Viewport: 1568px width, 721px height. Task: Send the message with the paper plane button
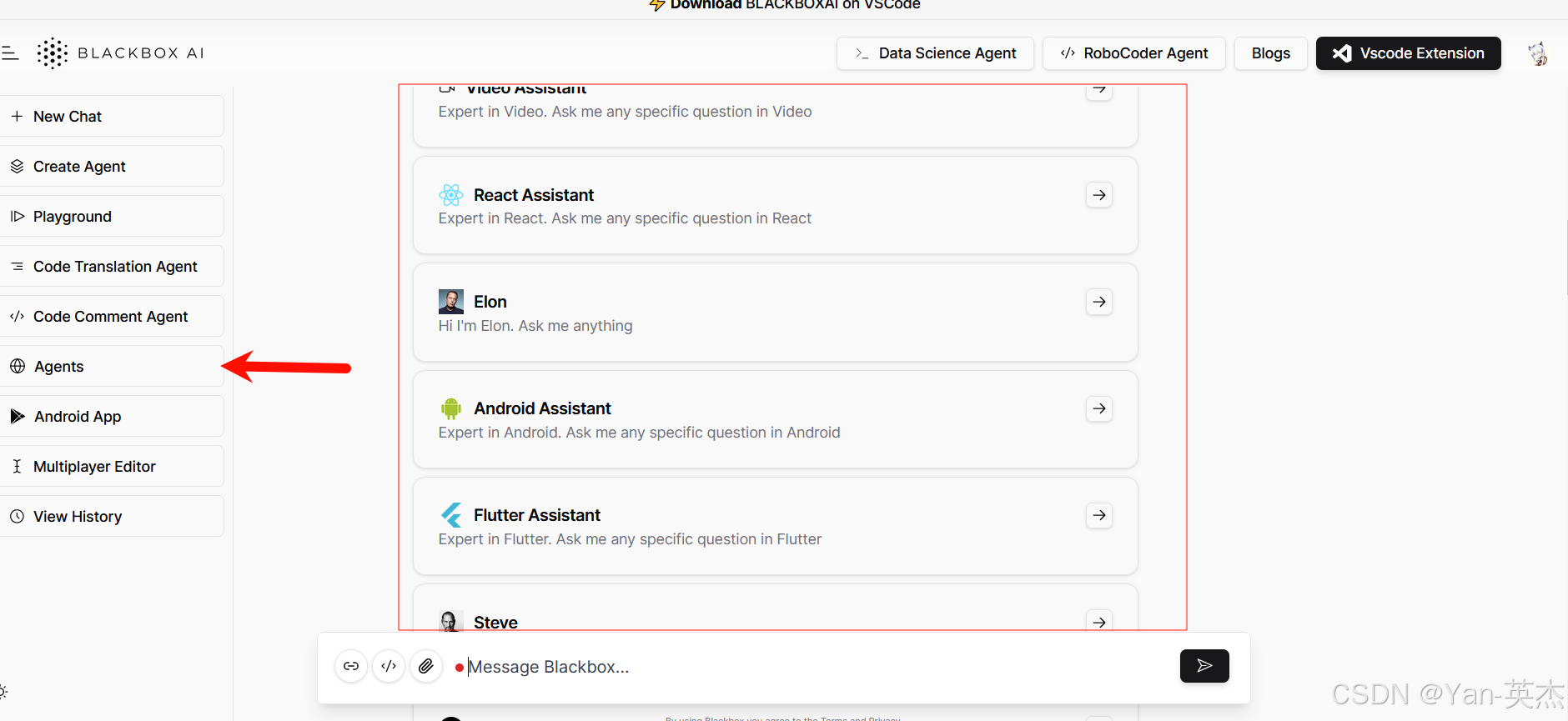(x=1204, y=666)
